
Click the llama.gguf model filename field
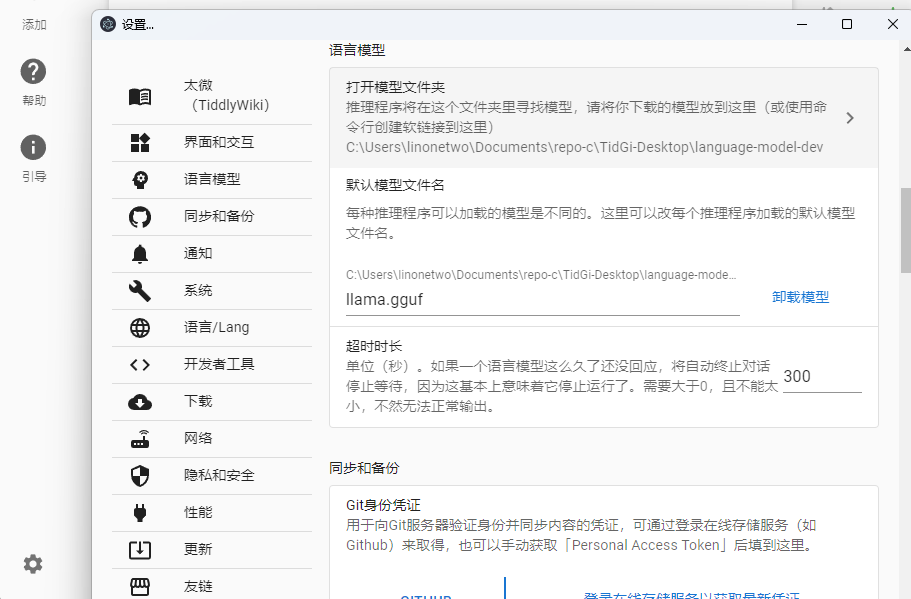point(542,298)
